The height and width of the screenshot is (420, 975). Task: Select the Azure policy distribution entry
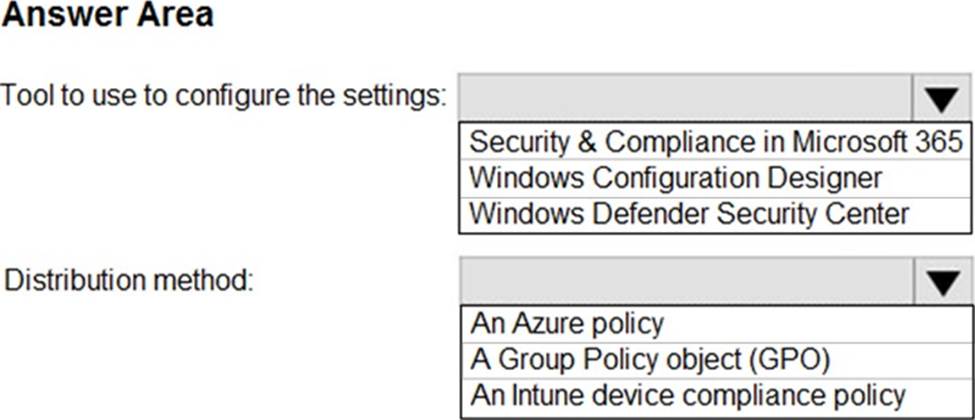pos(567,323)
